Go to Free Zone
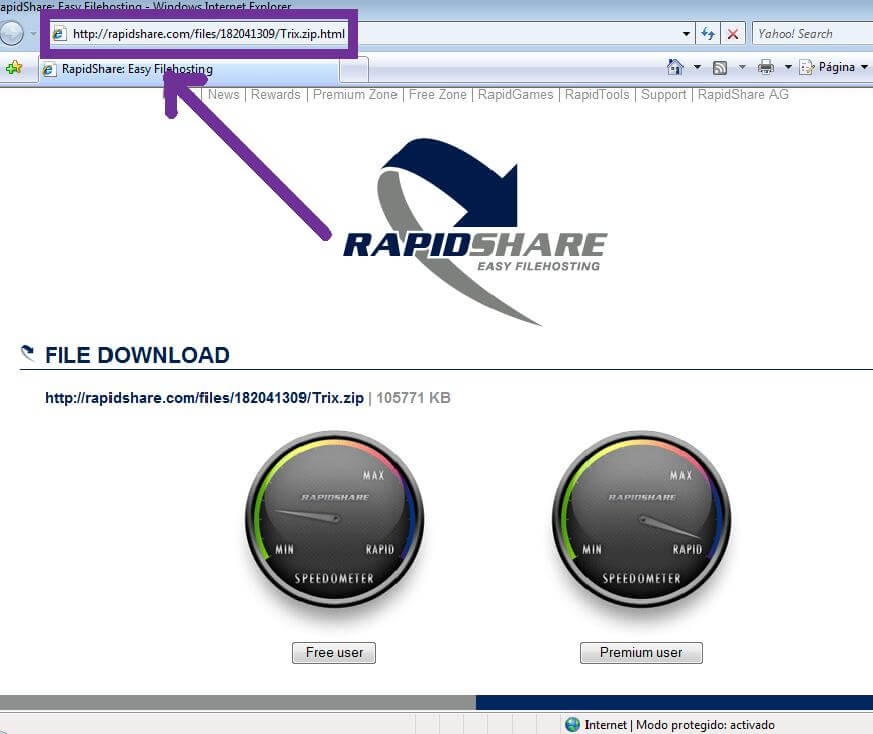Viewport: 873px width, 734px height. pyautogui.click(x=438, y=95)
